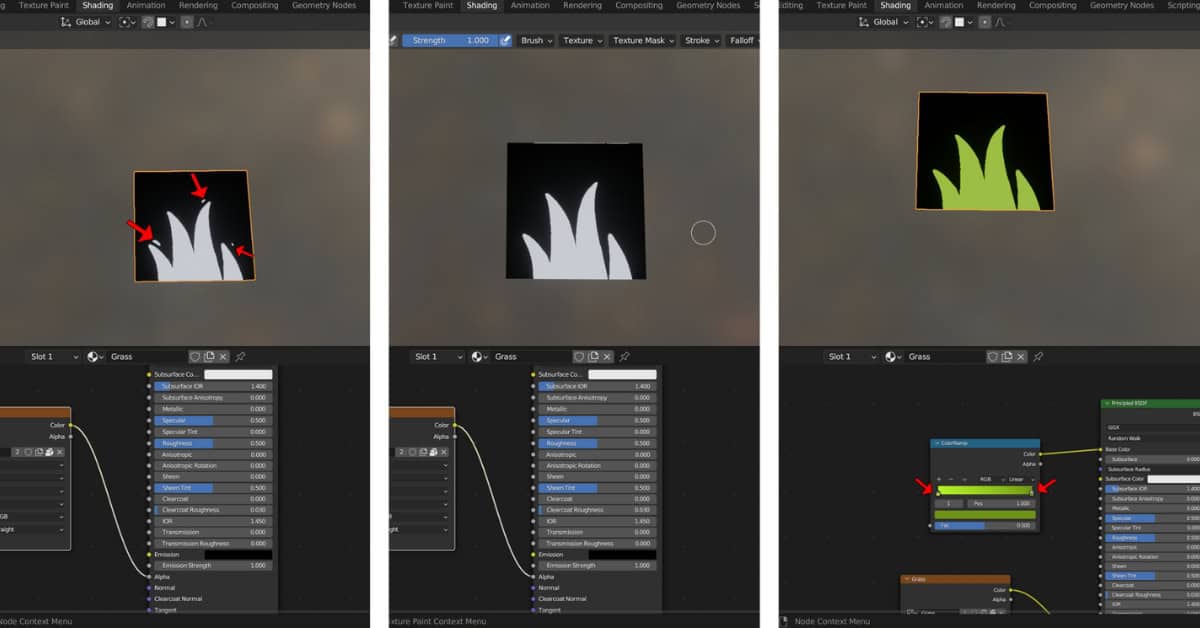This screenshot has height=628, width=1200.
Task: Click the new material copy icon in the middle panel
Action: [x=593, y=356]
